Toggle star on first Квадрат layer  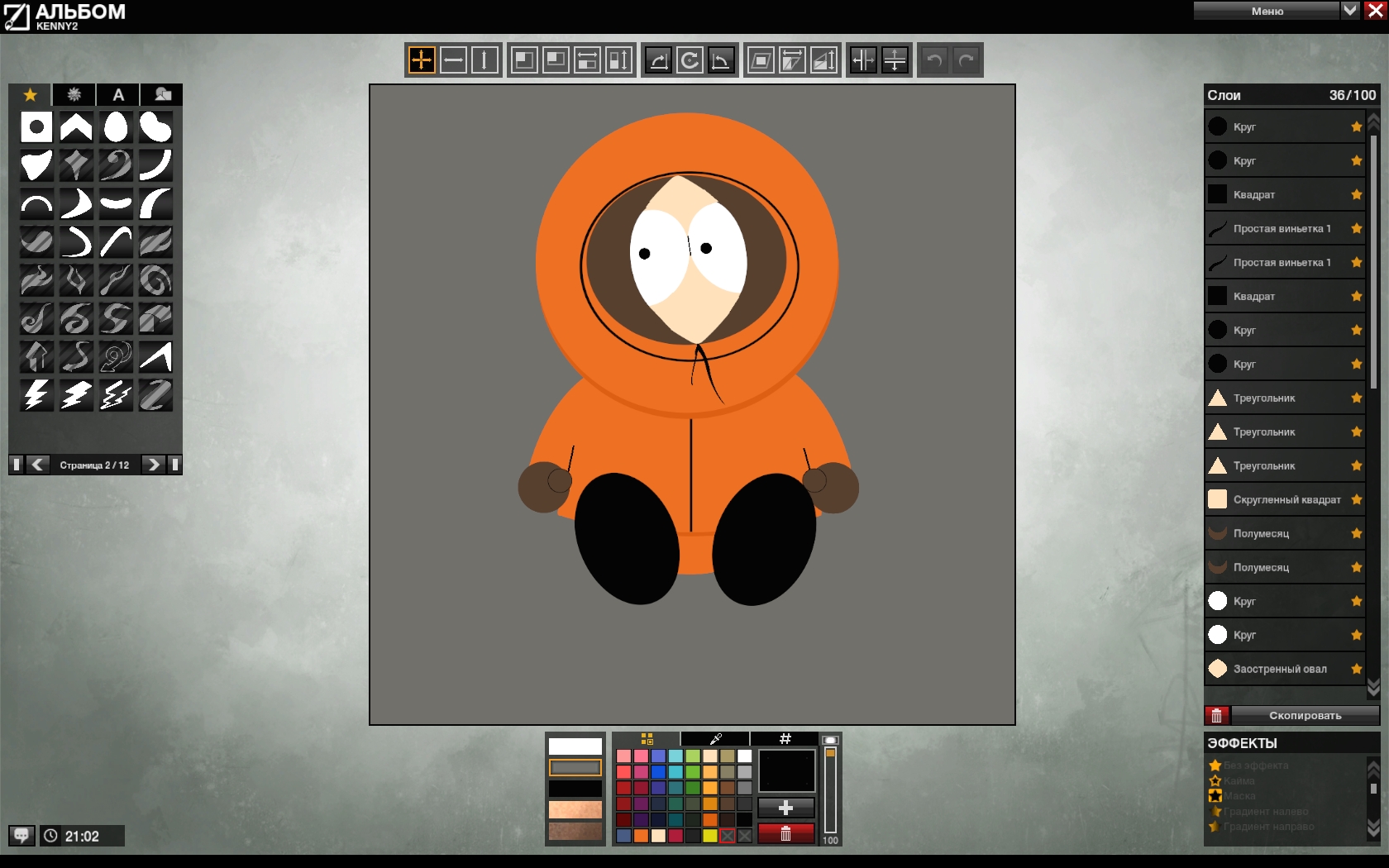pyautogui.click(x=1356, y=194)
